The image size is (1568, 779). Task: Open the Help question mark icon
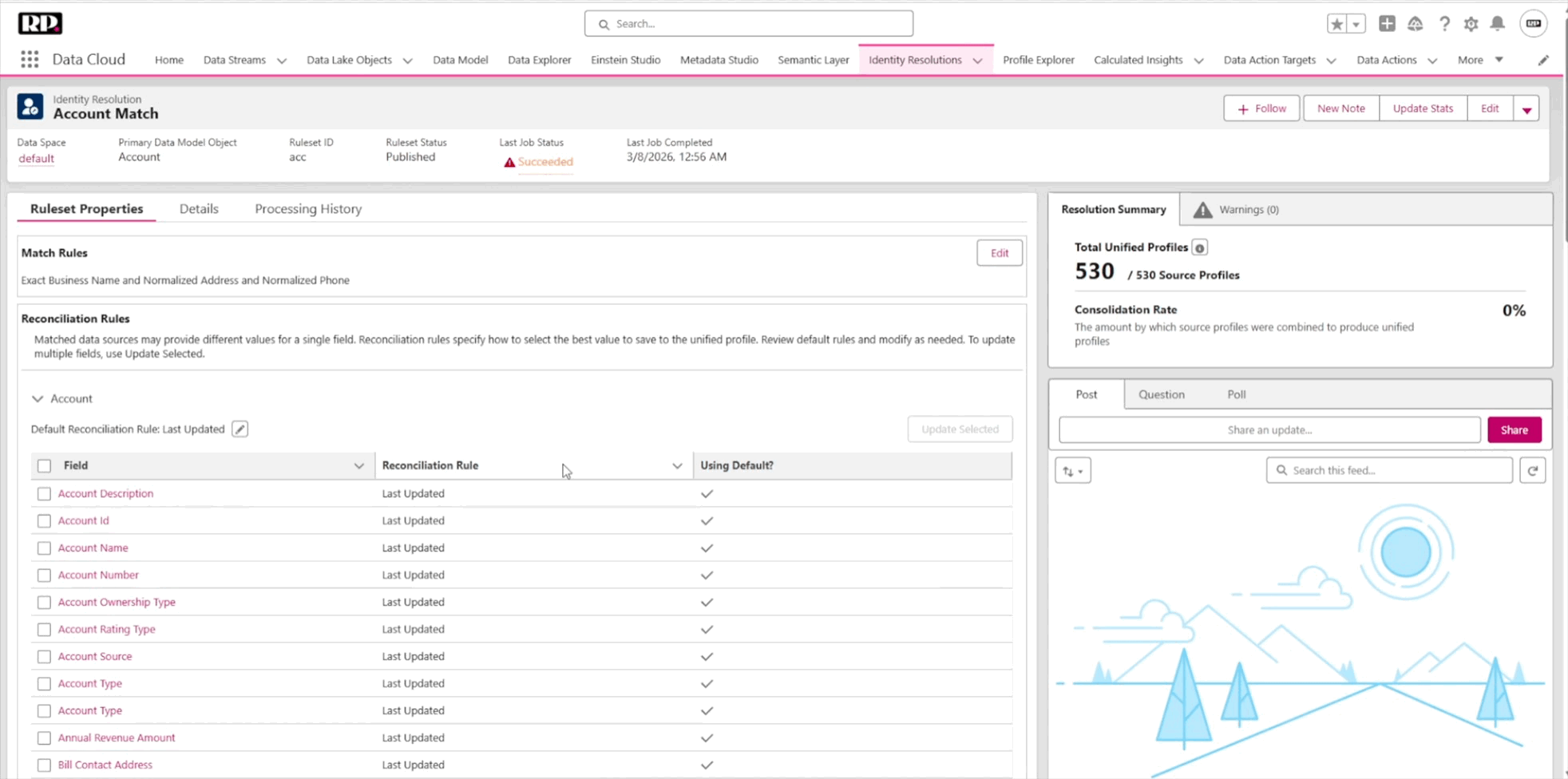[x=1444, y=24]
